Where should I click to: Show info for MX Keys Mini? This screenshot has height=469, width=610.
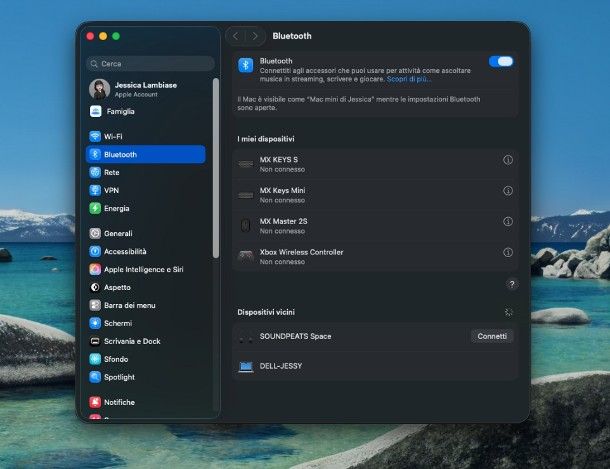tap(508, 191)
